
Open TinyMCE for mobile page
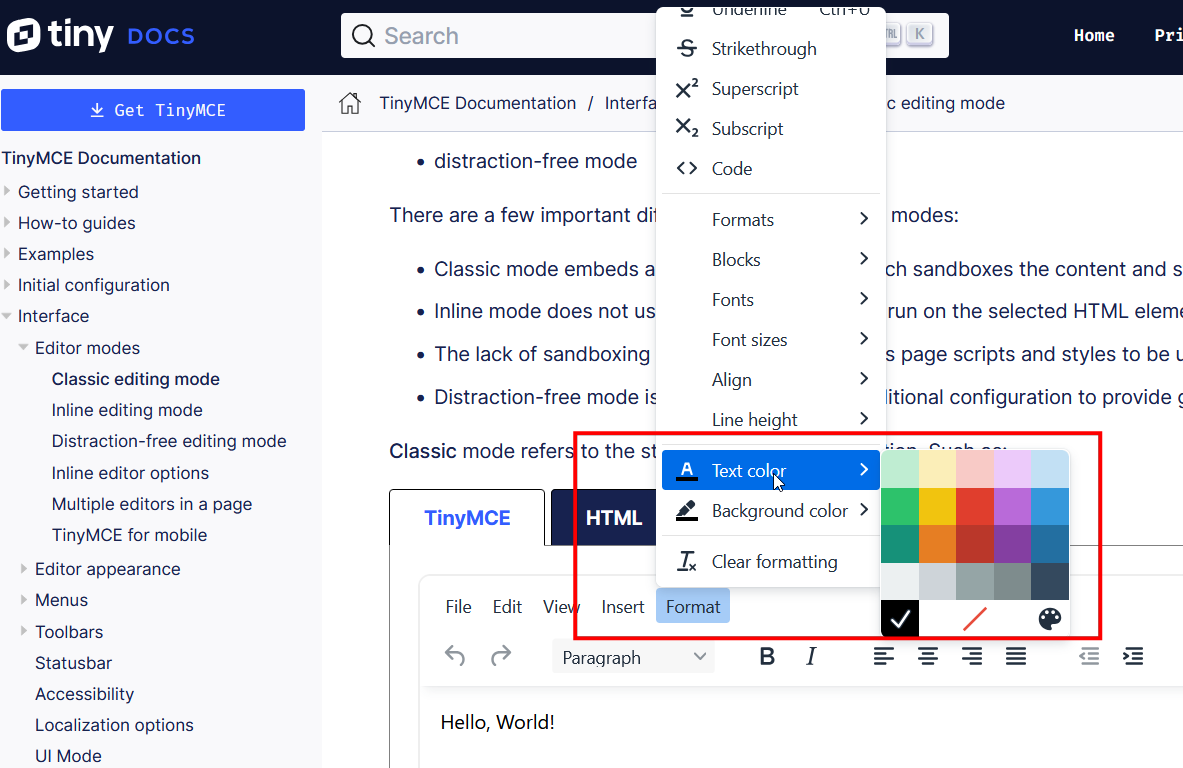click(x=129, y=535)
